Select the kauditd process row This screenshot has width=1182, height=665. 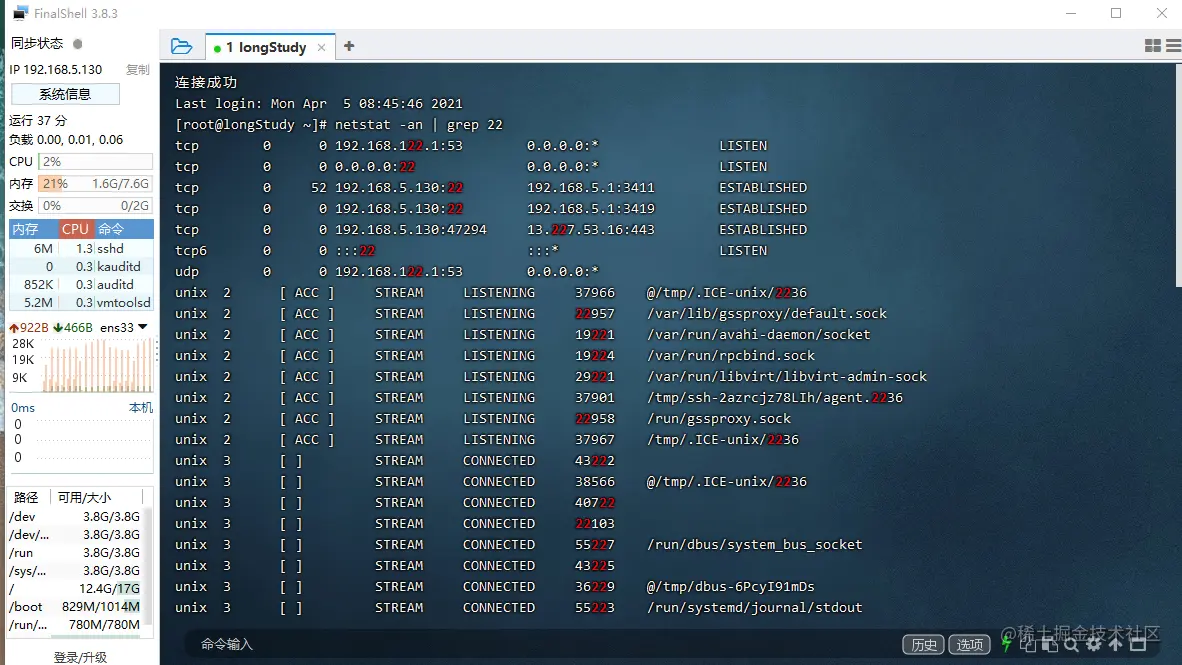pyautogui.click(x=81, y=266)
